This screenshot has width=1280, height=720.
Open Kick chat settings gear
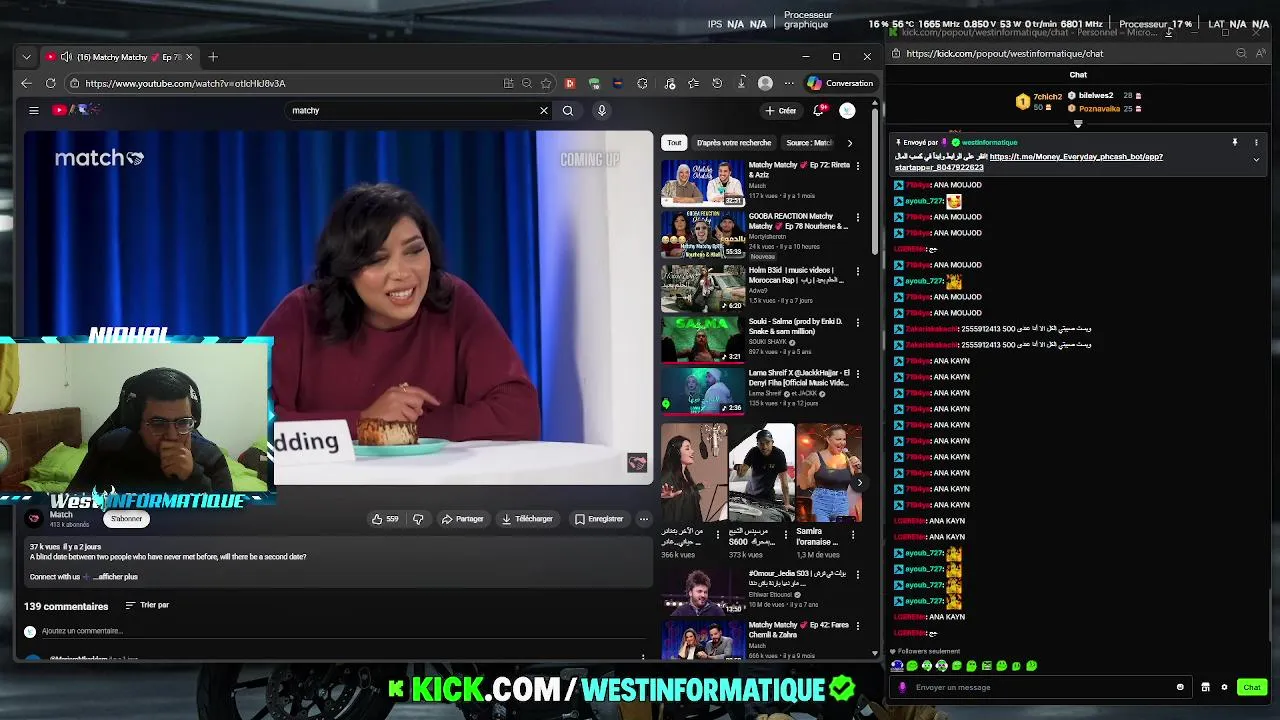[1224, 687]
